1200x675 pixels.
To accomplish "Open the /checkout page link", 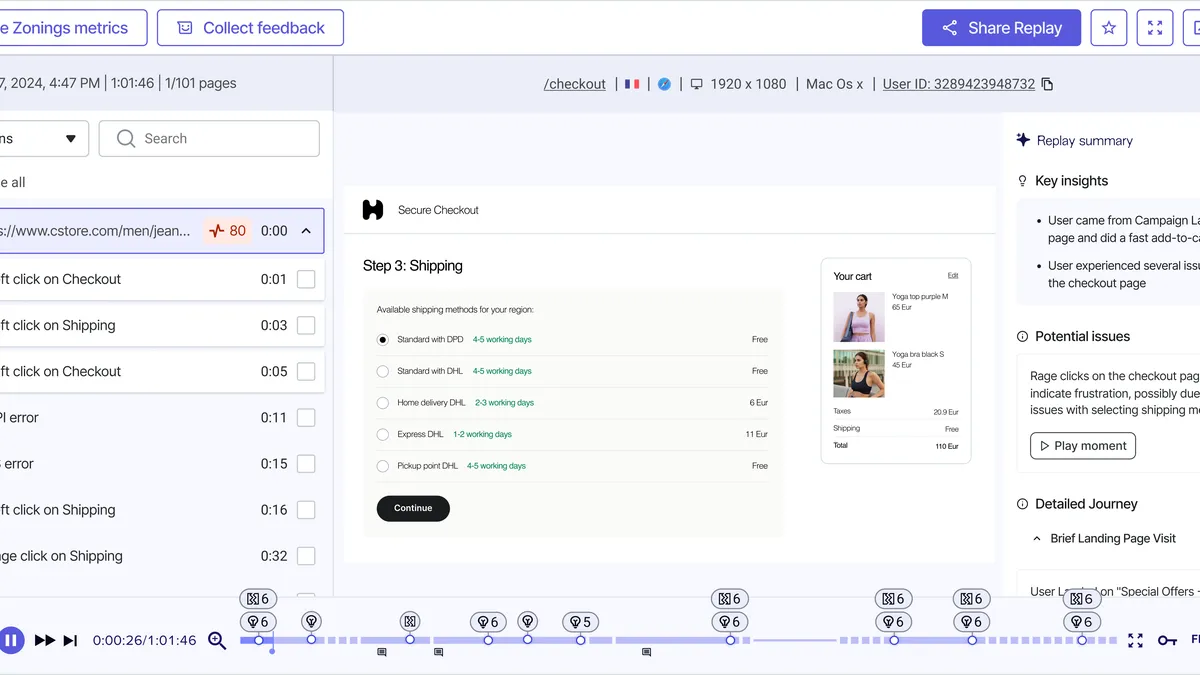I will pyautogui.click(x=575, y=84).
